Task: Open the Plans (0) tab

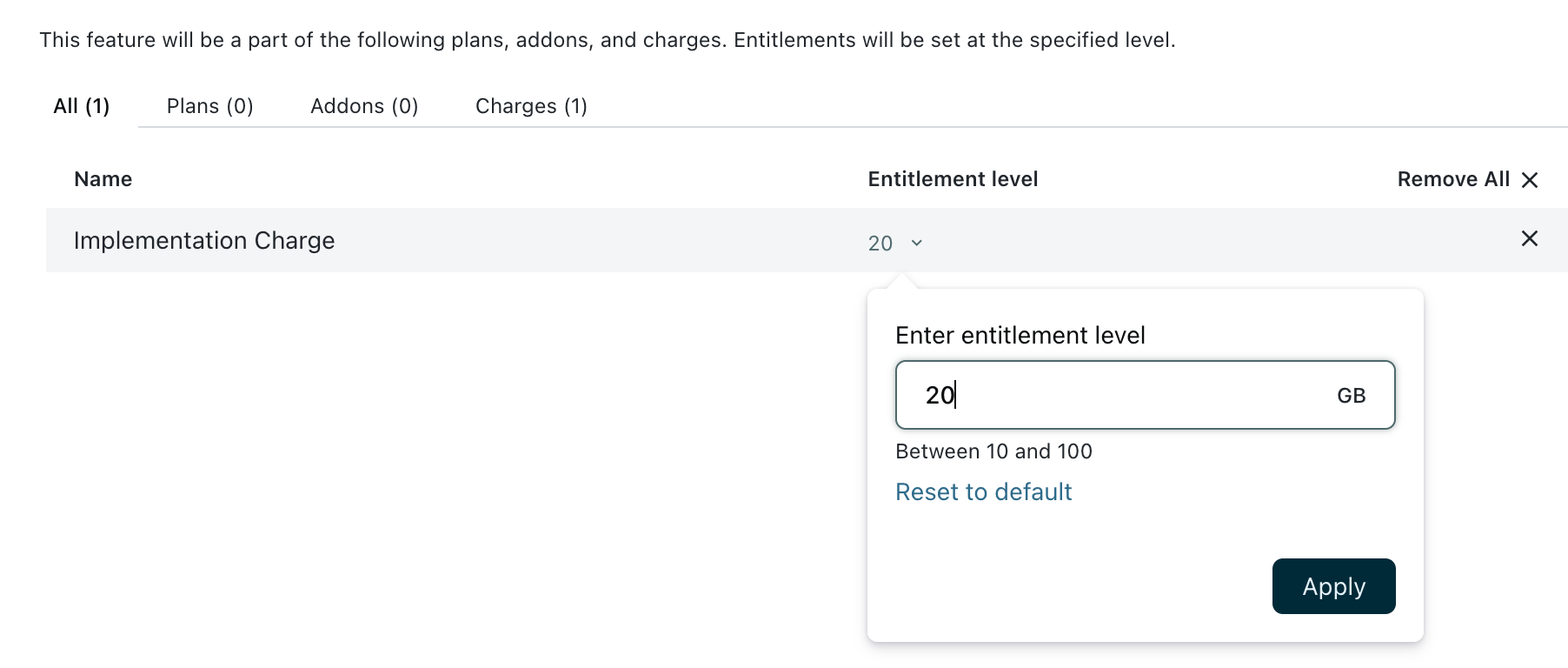Action: point(209,106)
